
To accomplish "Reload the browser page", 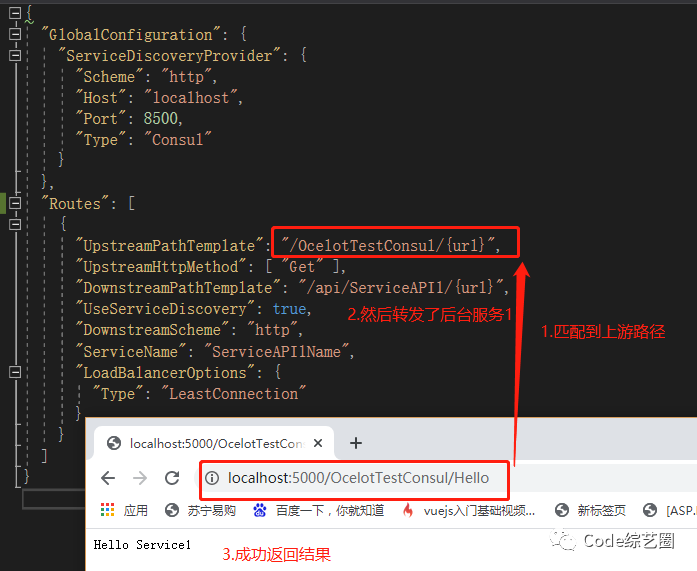I will tap(172, 478).
